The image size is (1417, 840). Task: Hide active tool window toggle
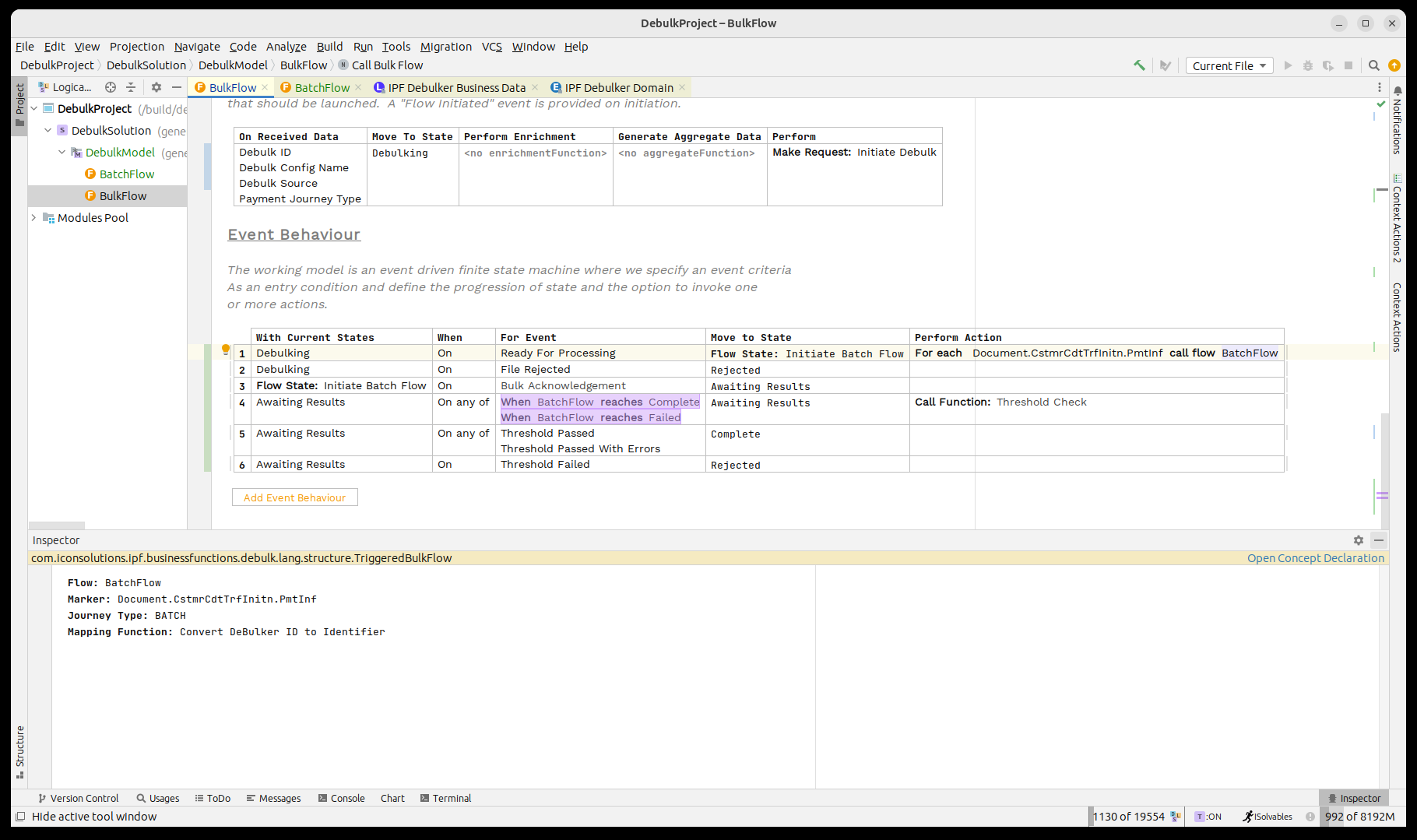click(21, 817)
